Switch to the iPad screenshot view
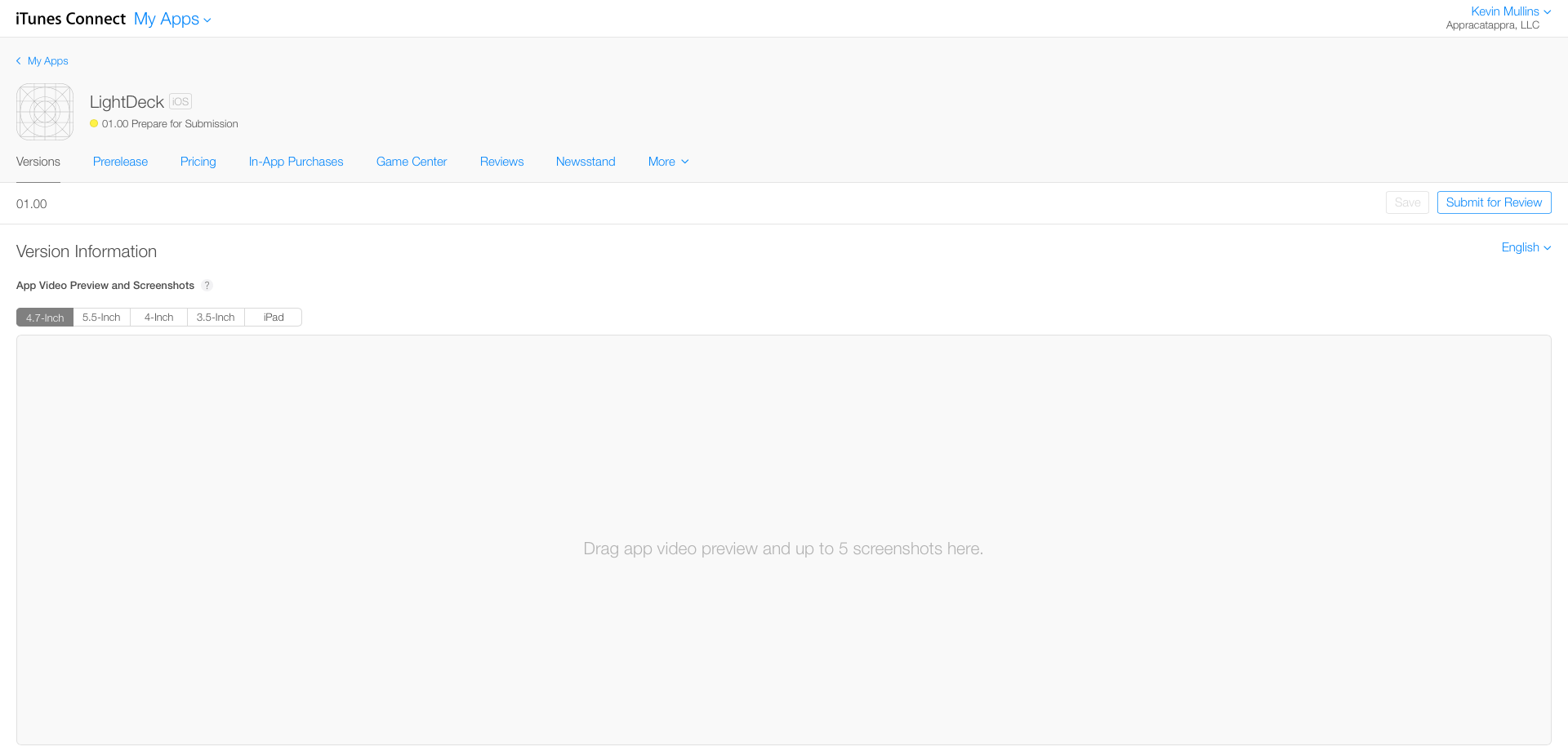The width and height of the screenshot is (1568, 751). coord(273,317)
